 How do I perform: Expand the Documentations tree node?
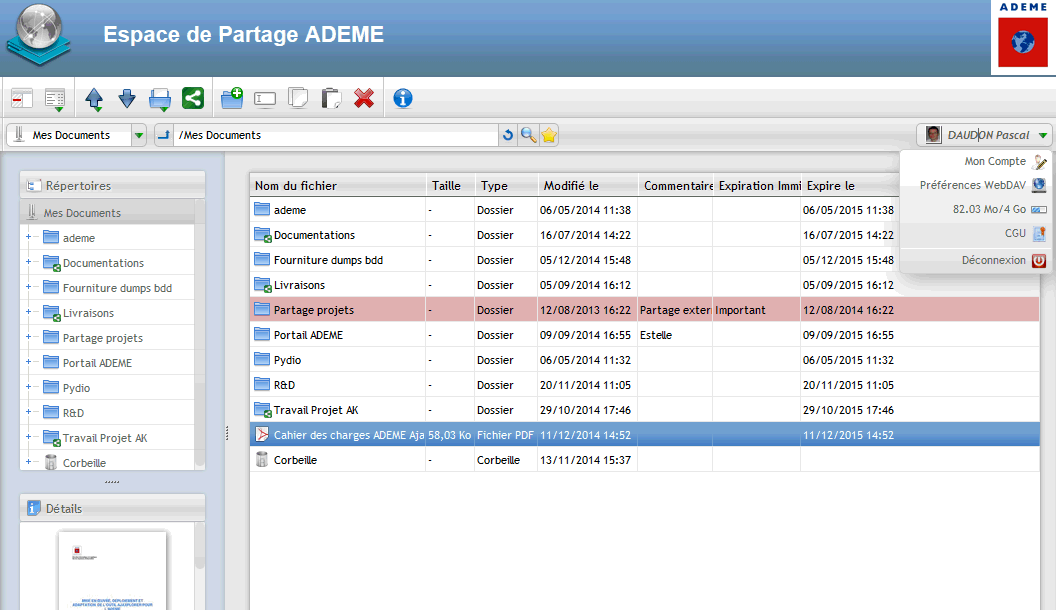click(x=28, y=262)
